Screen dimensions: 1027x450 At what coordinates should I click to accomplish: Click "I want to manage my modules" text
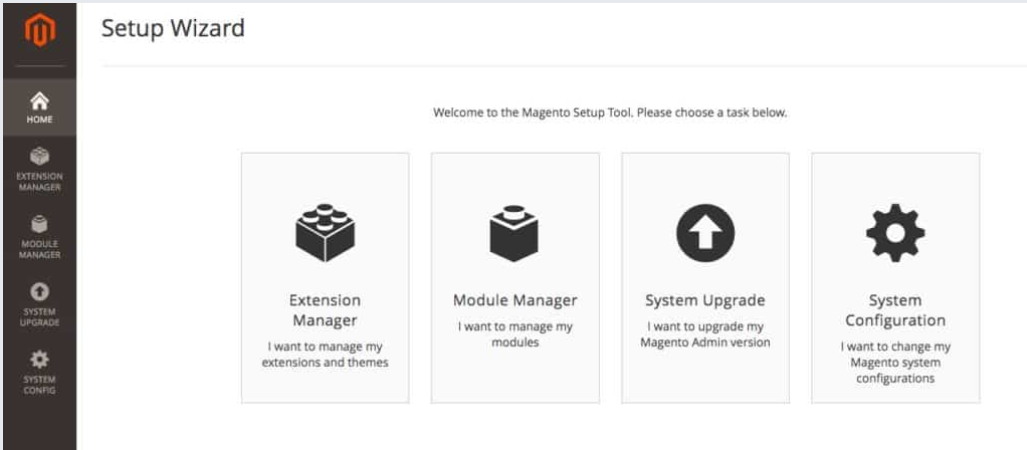515,334
